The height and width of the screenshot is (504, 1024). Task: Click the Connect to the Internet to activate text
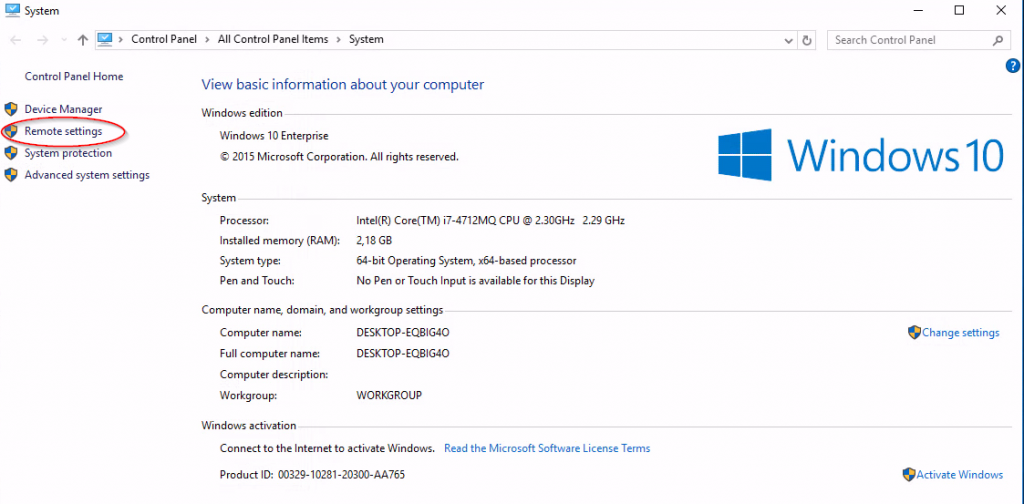pyautogui.click(x=327, y=449)
